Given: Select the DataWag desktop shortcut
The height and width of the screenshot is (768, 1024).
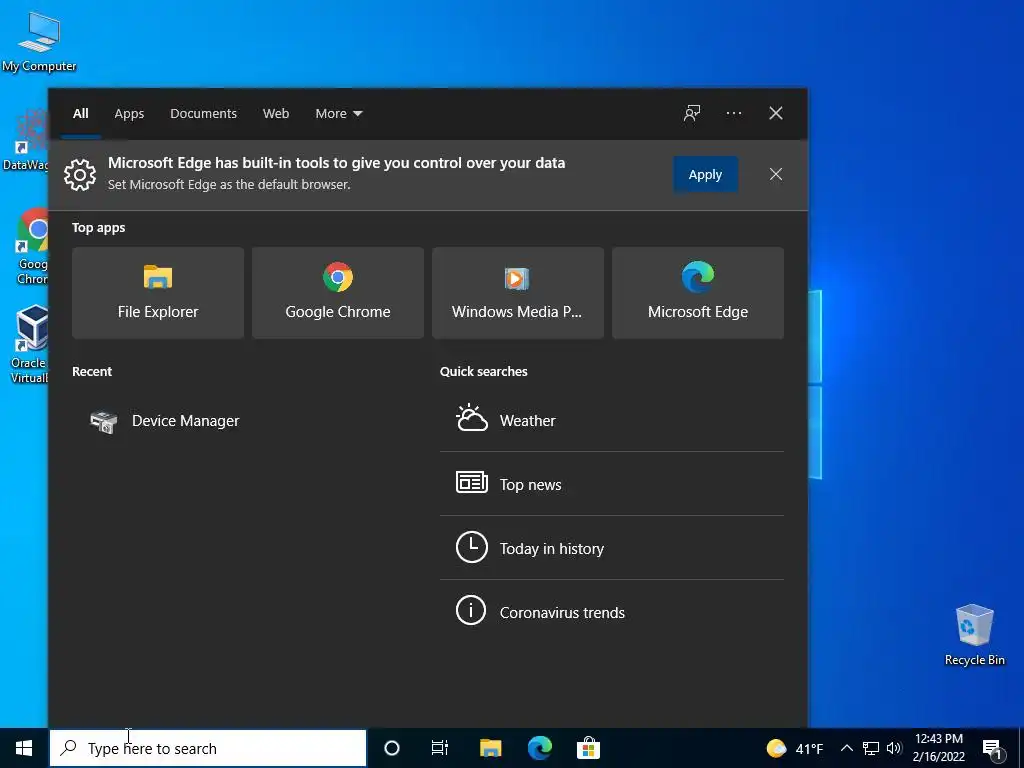Looking at the screenshot, I should 25,140.
